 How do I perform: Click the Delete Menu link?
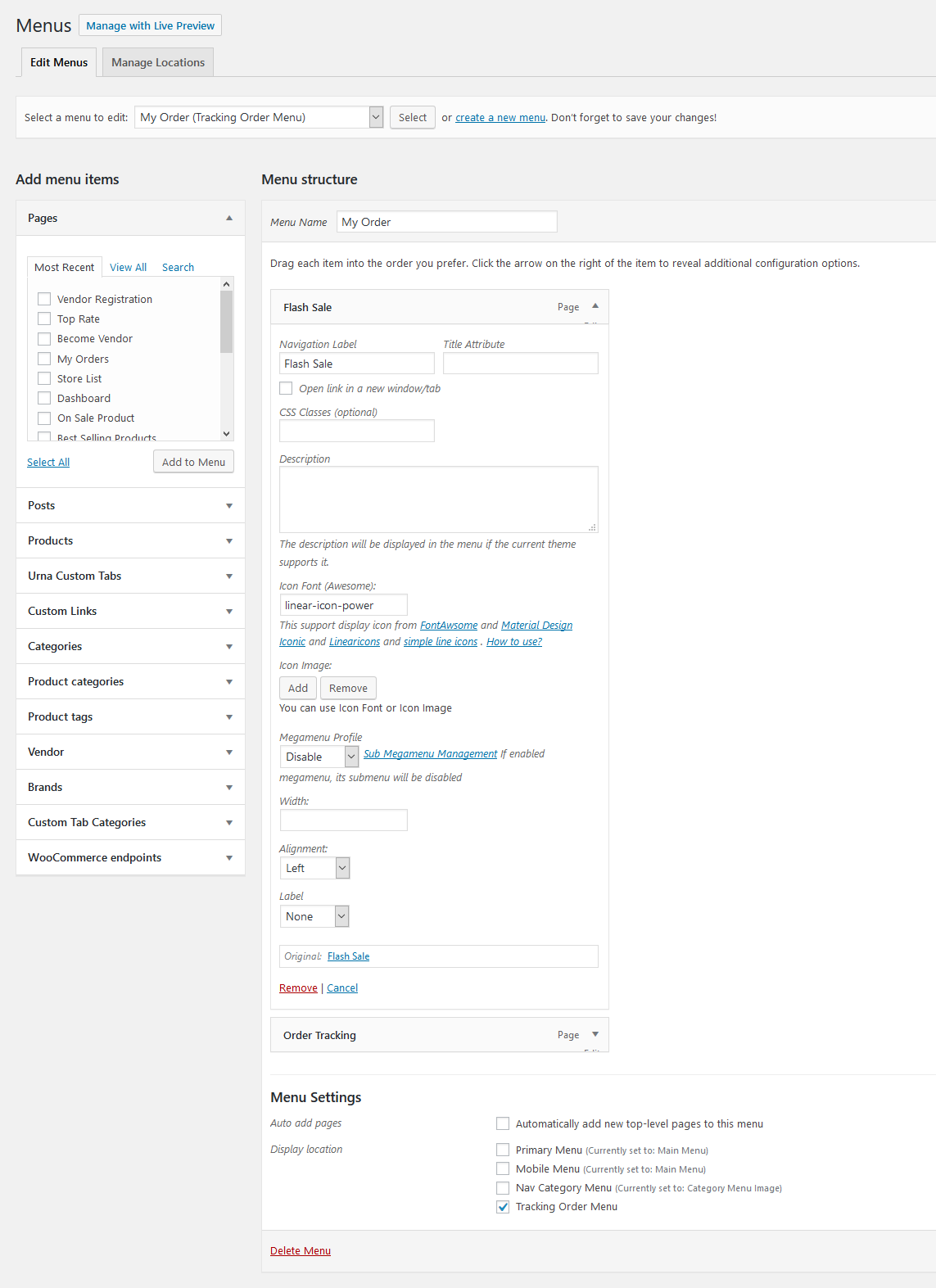point(301,1250)
